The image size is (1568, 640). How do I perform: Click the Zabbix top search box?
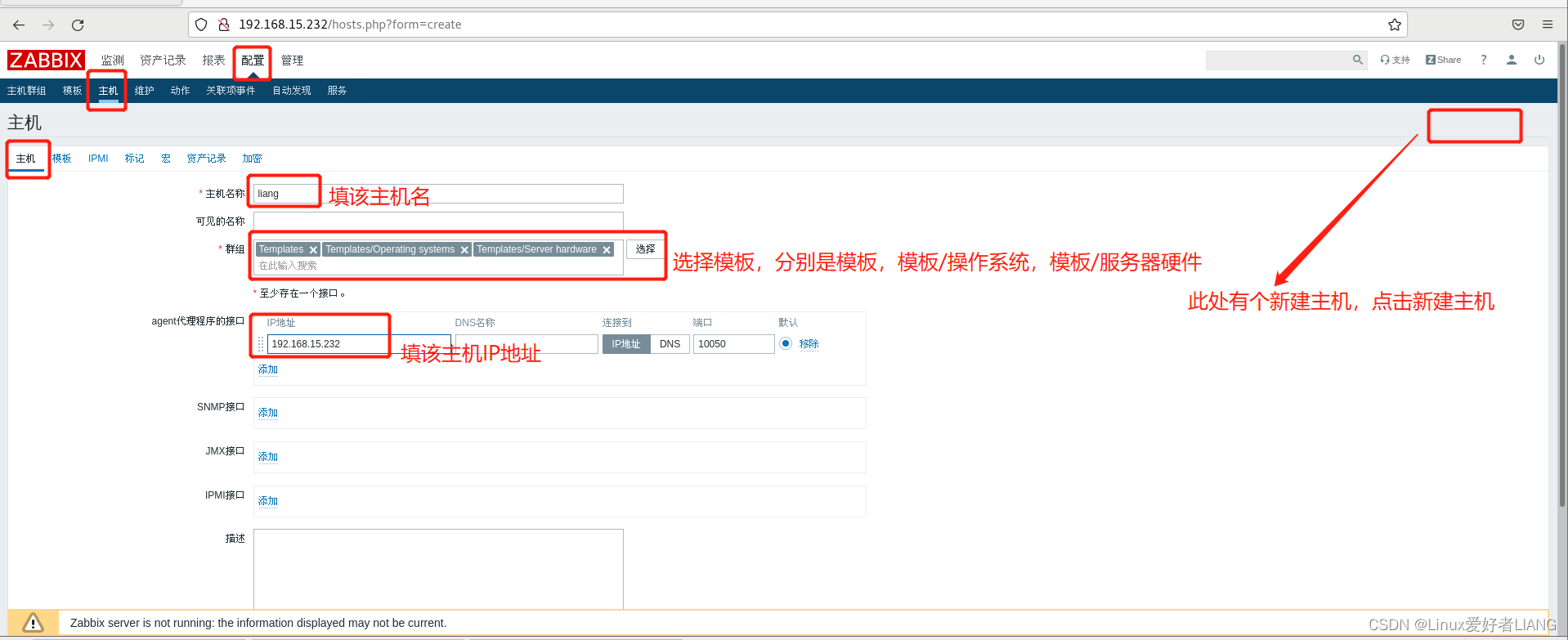[1278, 60]
